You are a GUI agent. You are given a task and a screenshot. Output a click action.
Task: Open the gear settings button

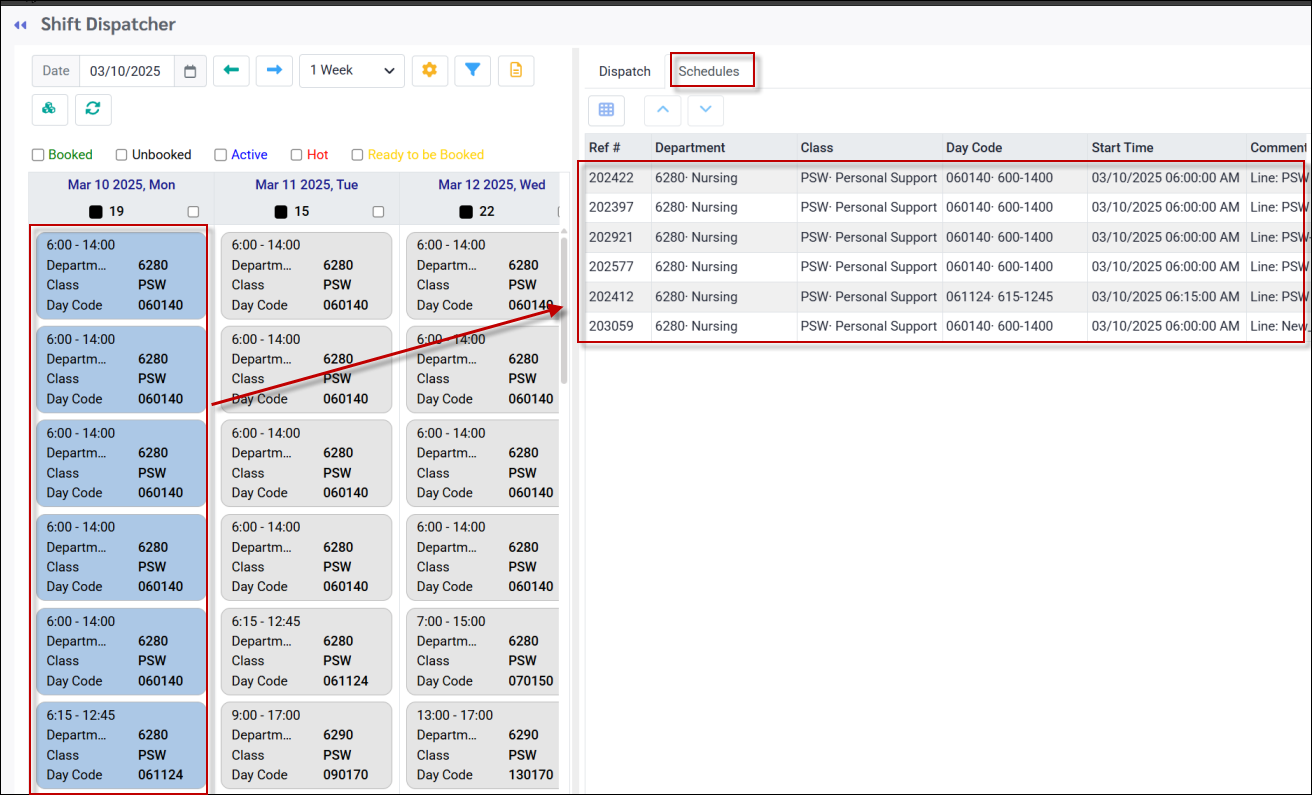430,71
